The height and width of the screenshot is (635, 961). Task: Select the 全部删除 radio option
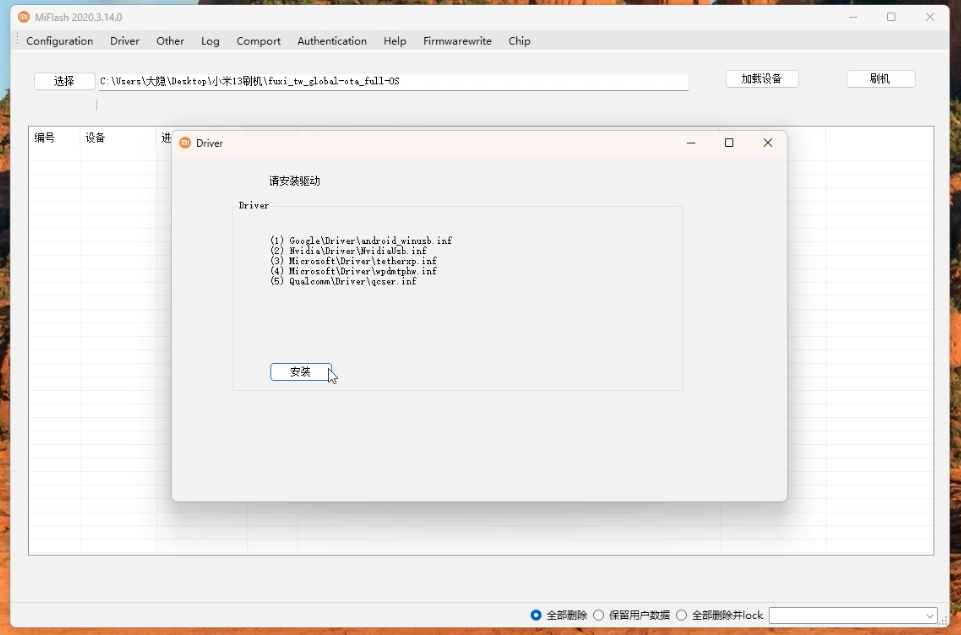click(558, 615)
